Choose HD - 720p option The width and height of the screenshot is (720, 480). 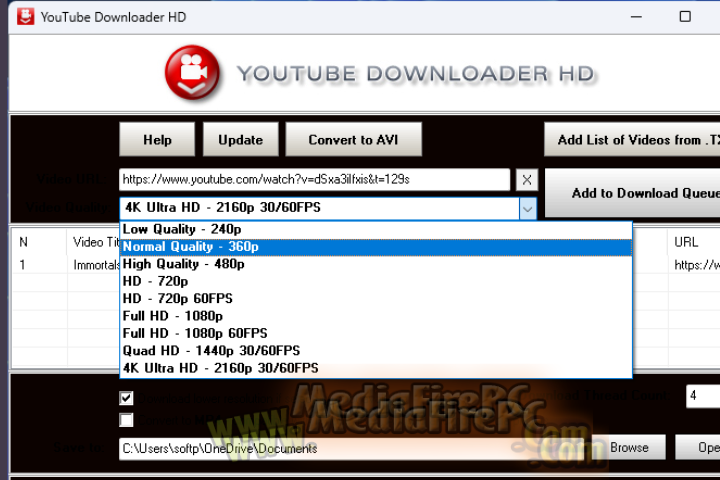click(x=376, y=281)
